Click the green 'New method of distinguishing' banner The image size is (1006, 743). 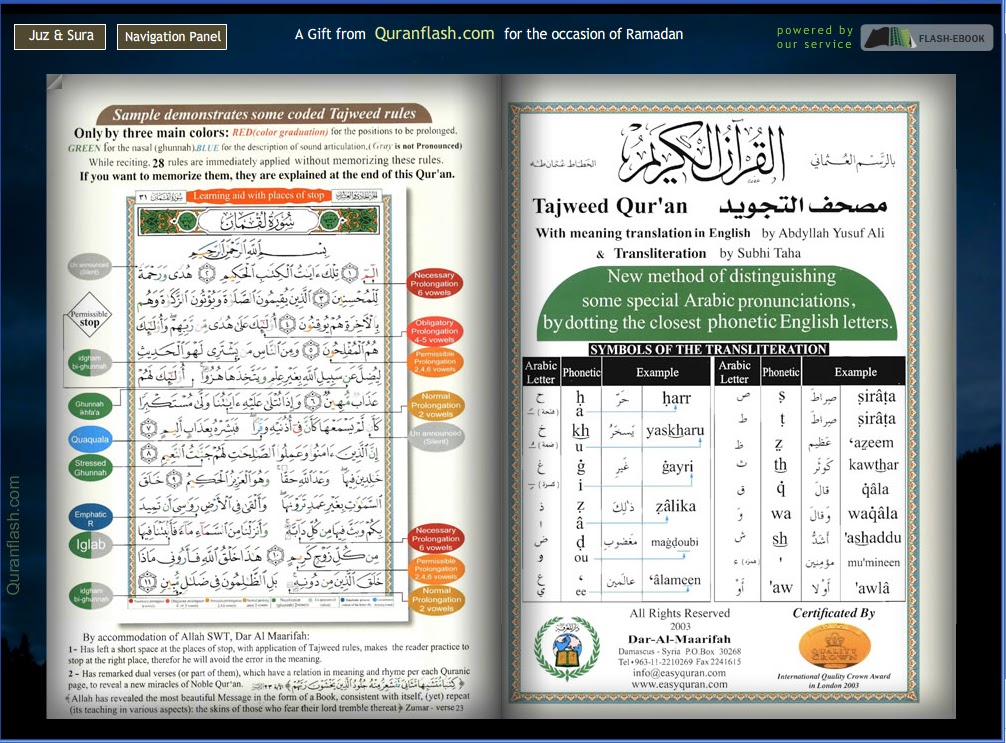click(717, 302)
